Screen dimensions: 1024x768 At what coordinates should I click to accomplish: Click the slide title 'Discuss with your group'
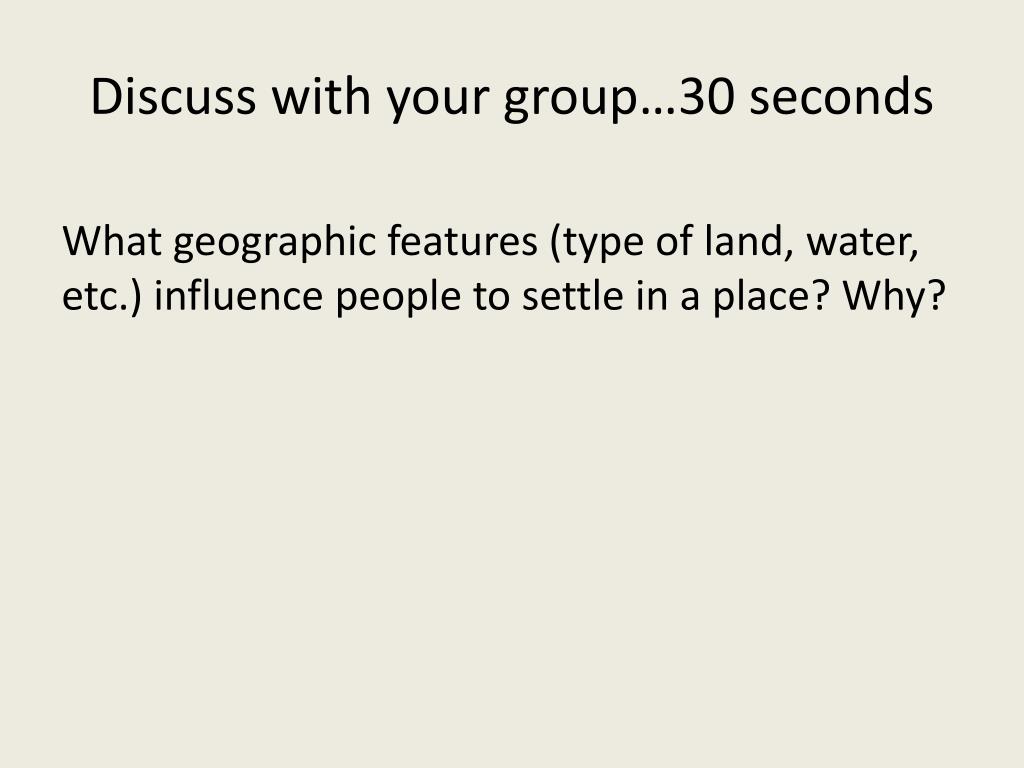point(511,97)
